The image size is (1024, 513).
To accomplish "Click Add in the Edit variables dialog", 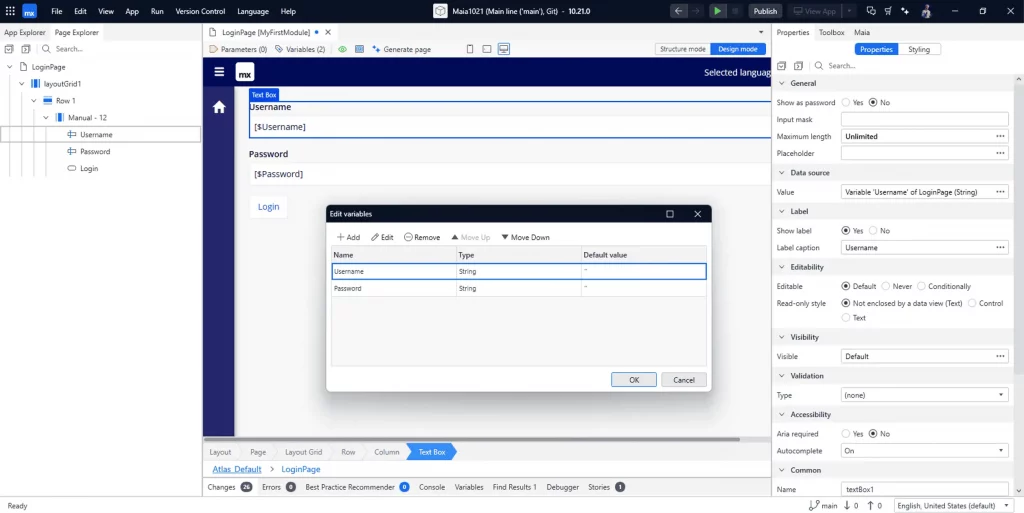I will click(348, 237).
